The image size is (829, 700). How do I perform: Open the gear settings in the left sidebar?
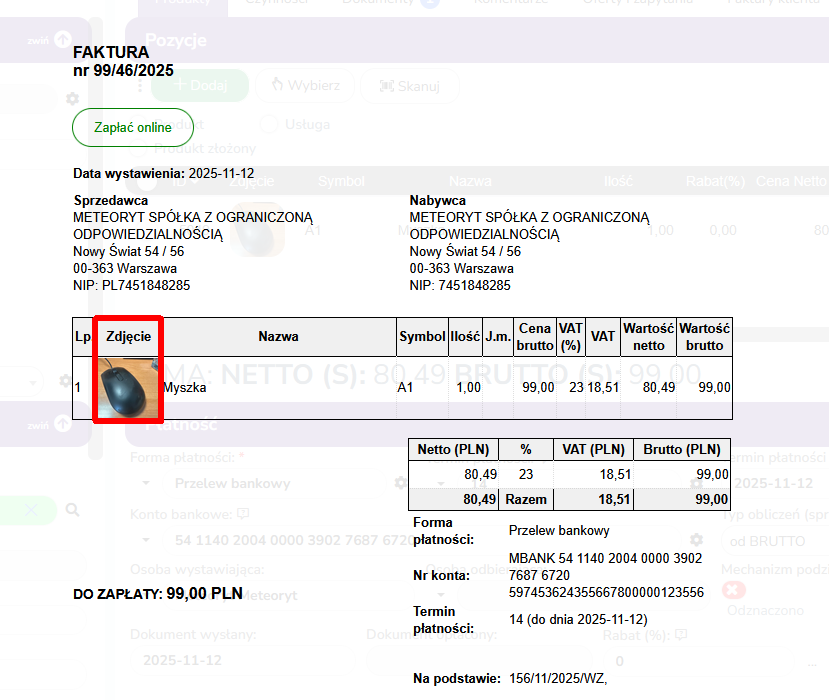(x=72, y=99)
